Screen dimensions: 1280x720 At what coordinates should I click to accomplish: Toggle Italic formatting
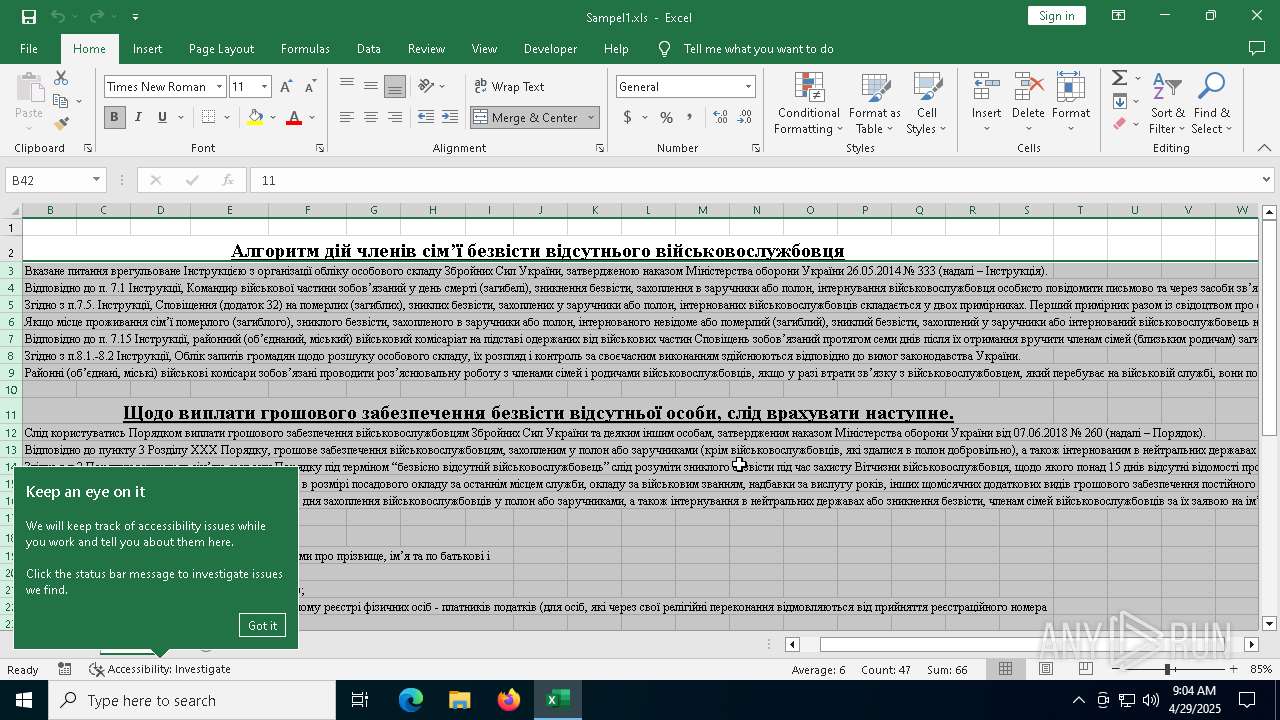coord(138,117)
